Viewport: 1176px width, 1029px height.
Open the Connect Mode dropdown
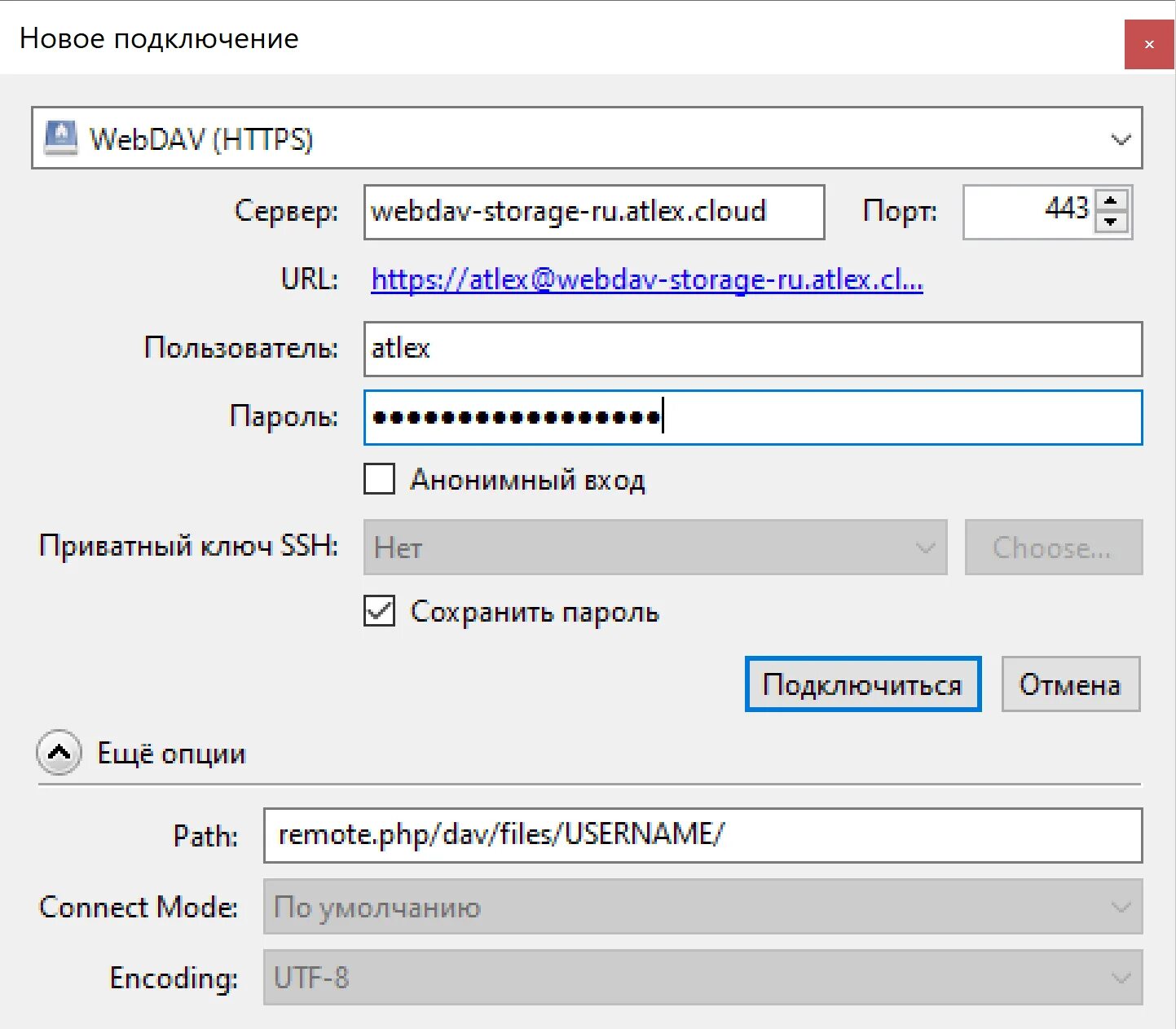coord(702,907)
